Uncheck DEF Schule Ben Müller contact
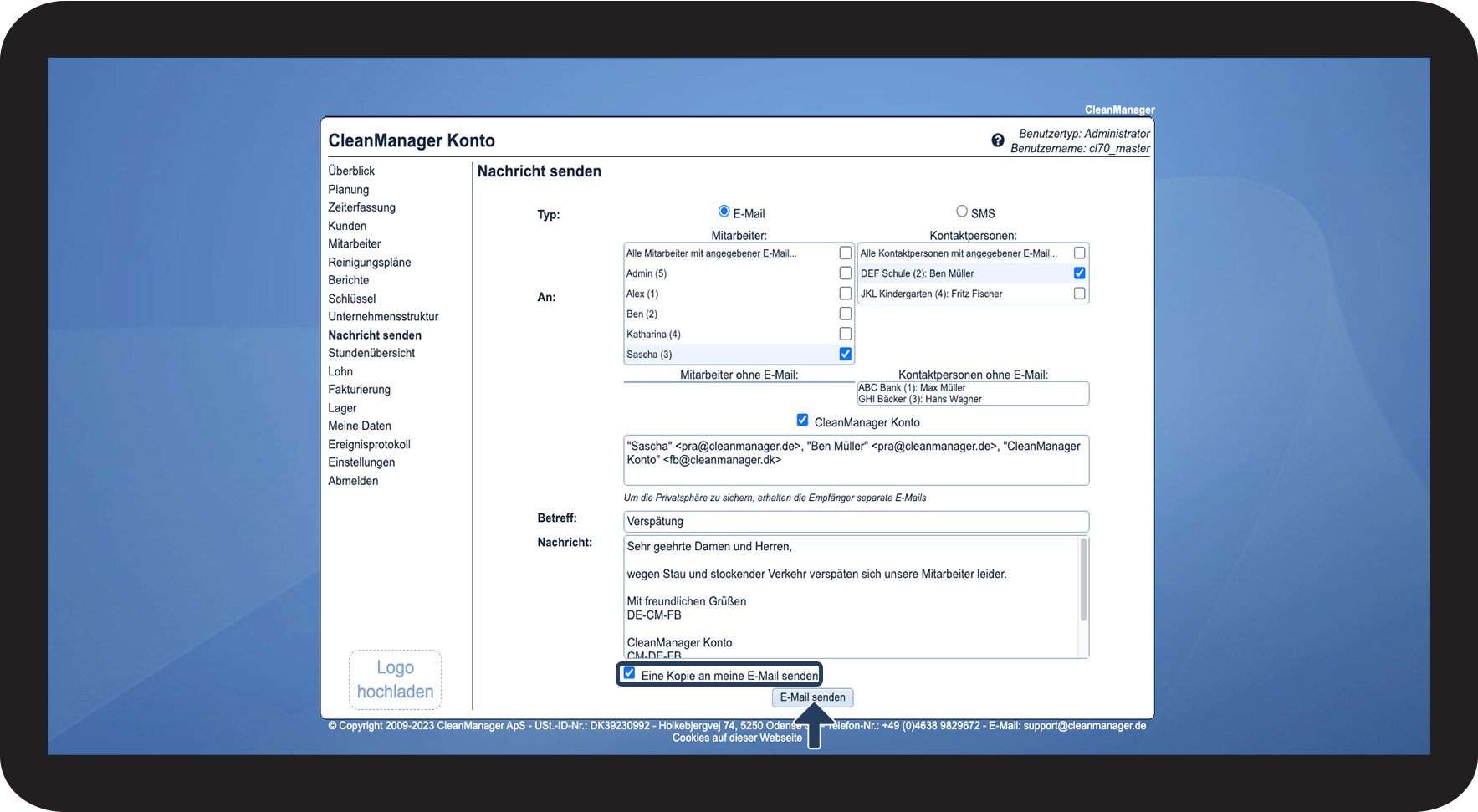The height and width of the screenshot is (812, 1478). [1079, 273]
